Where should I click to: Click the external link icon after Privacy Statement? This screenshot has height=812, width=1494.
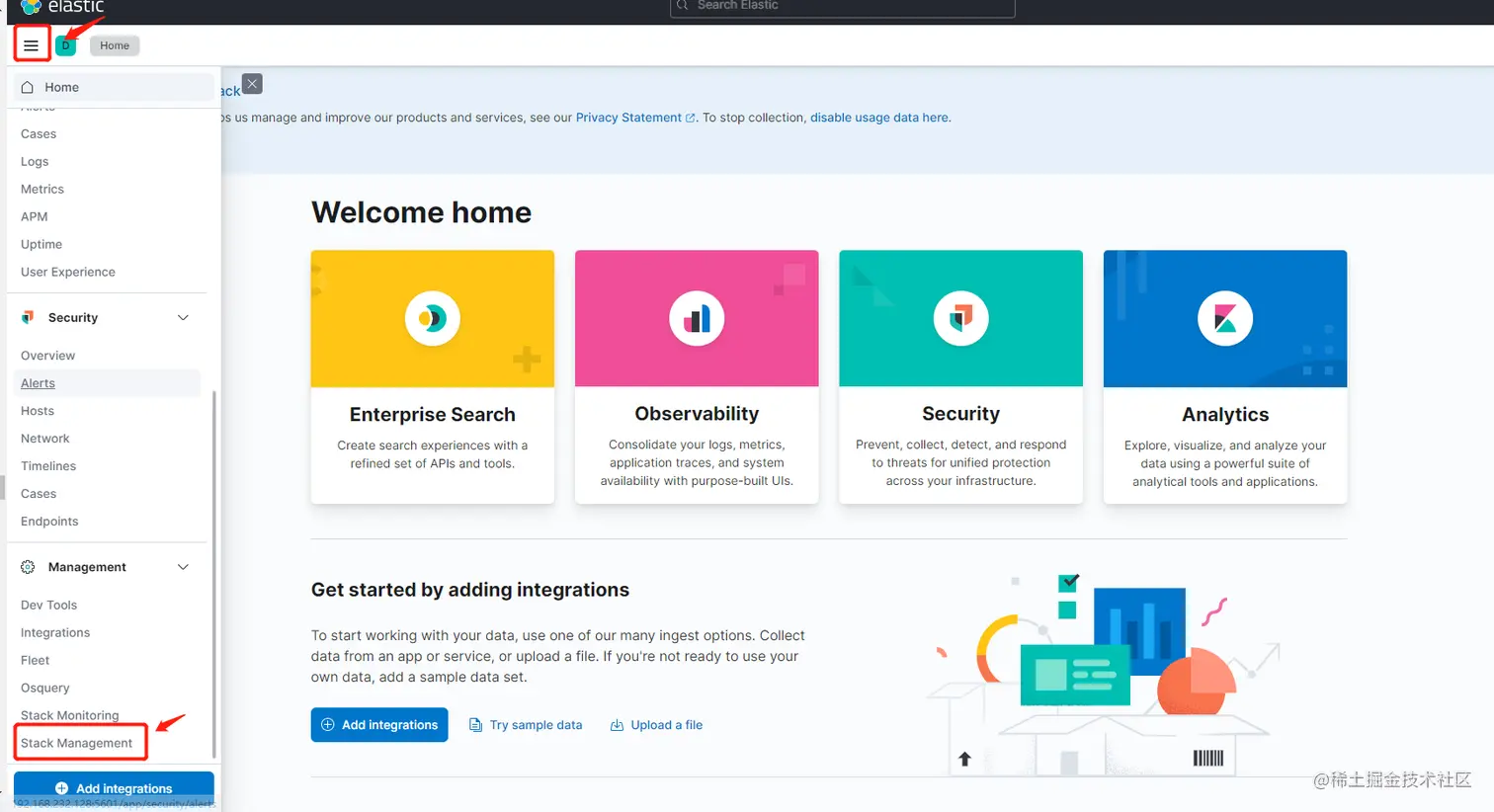coord(691,118)
